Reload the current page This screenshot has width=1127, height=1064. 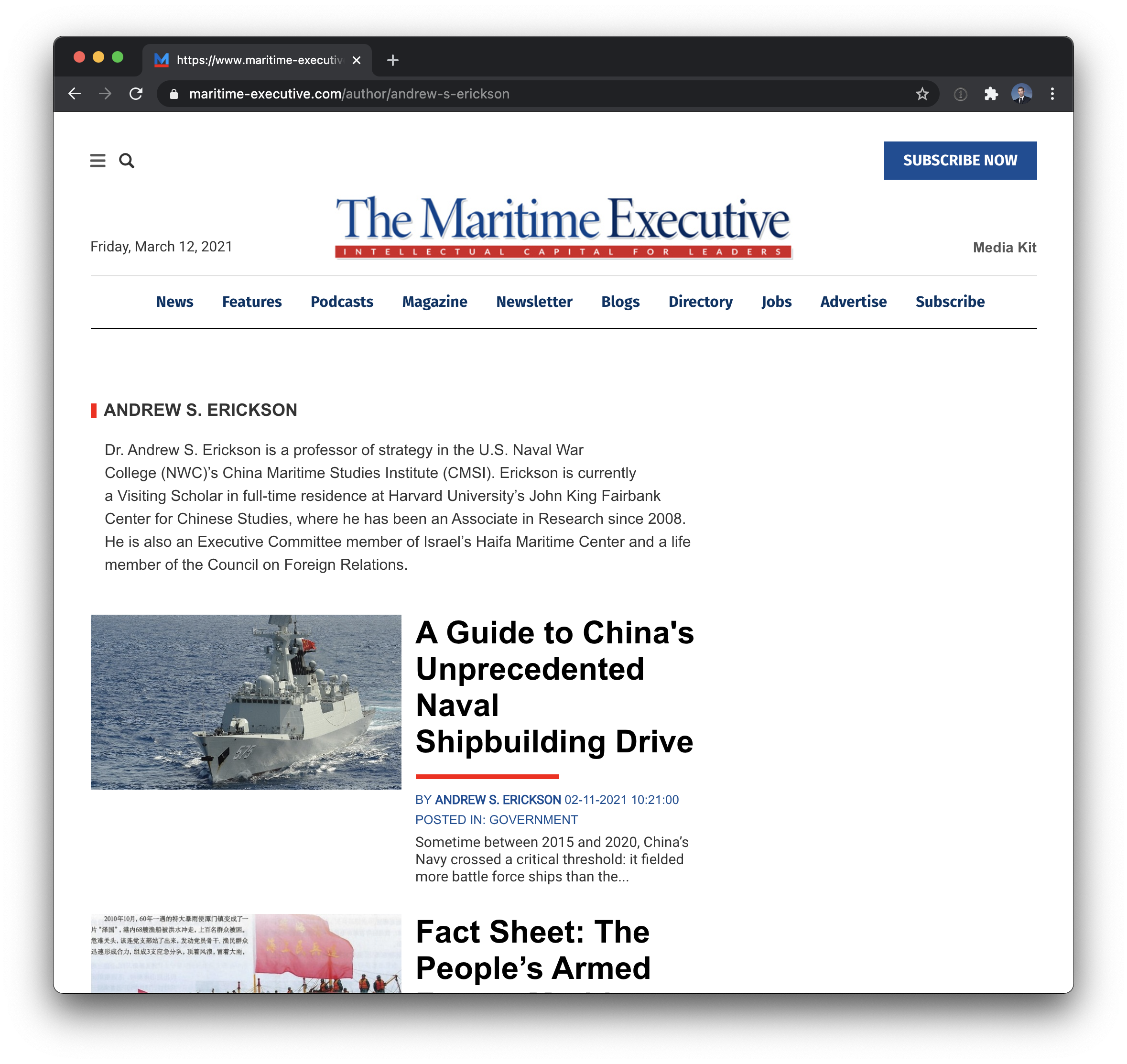pos(136,94)
